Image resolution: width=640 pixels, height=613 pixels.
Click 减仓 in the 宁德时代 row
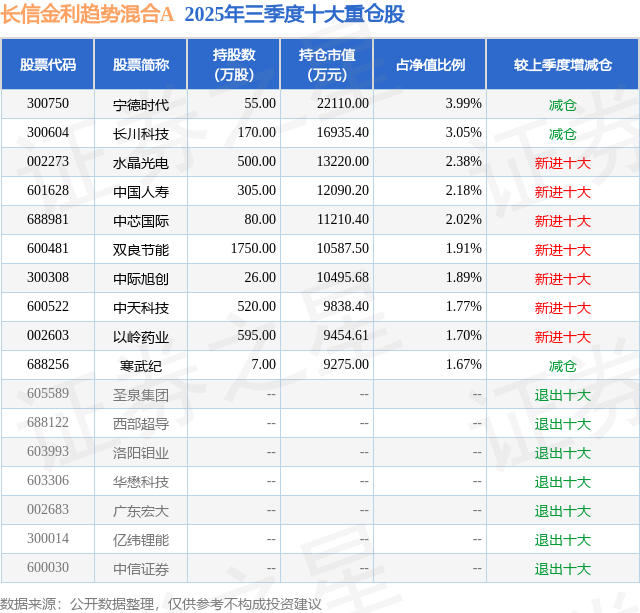pyautogui.click(x=562, y=105)
